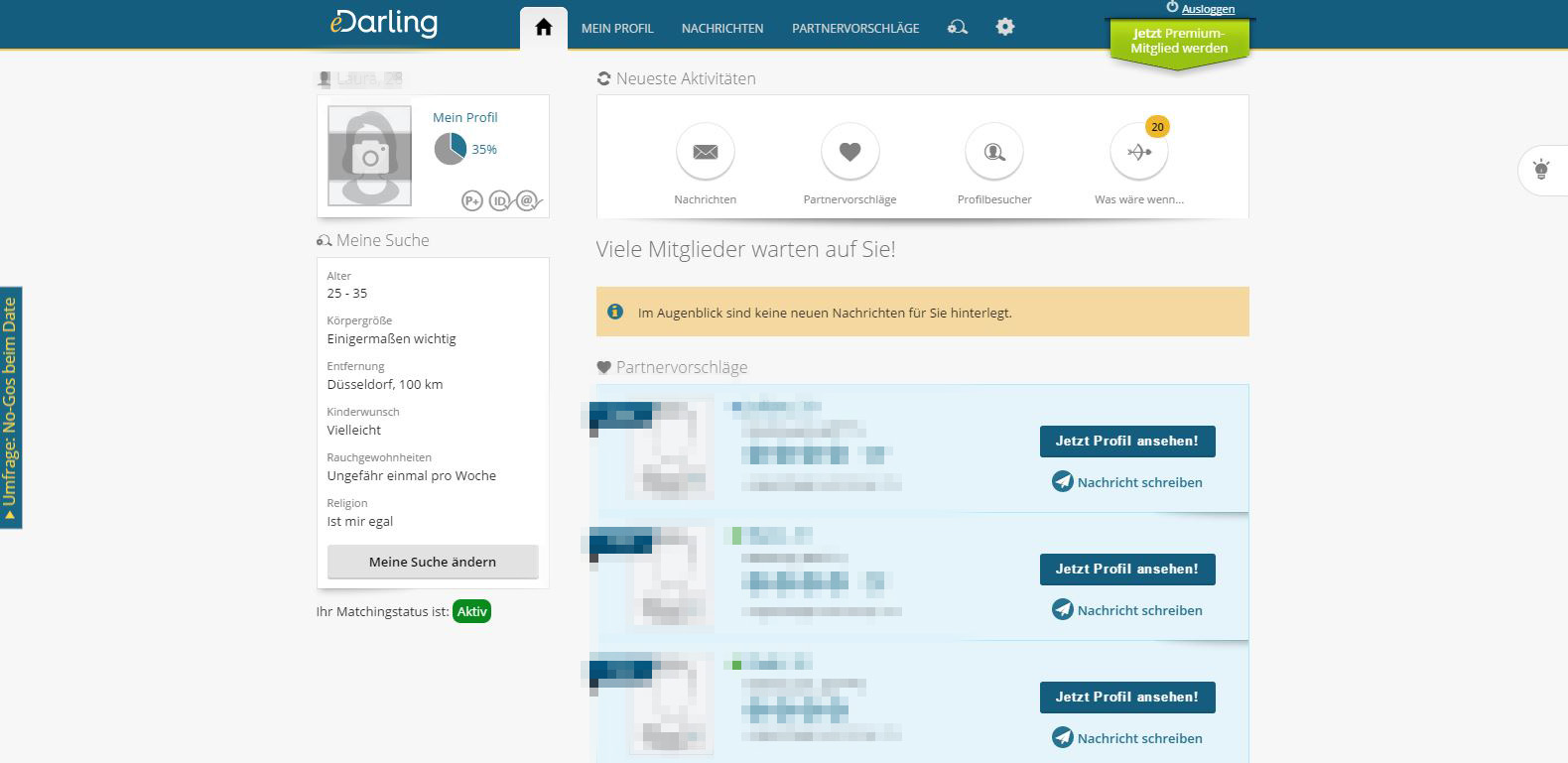Click the paper plane icon in third suggestion
Image resolution: width=1568 pixels, height=763 pixels.
pos(1063,737)
